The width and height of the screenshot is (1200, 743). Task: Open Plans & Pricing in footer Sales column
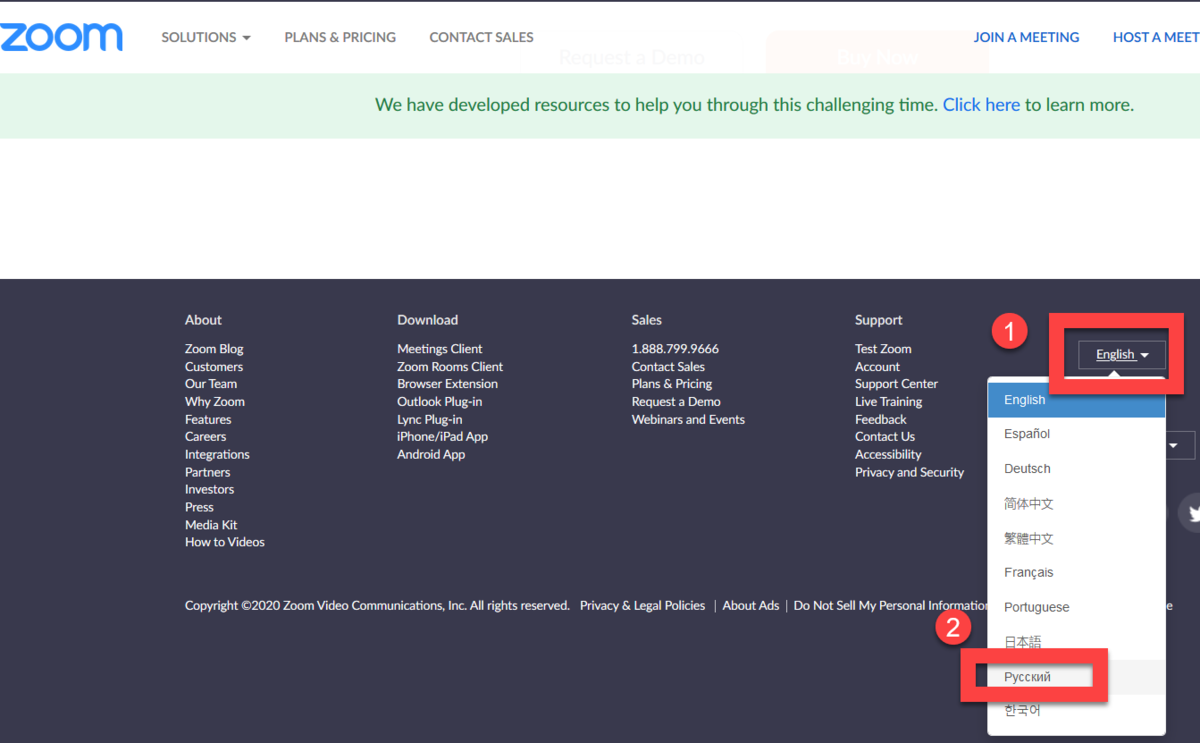pos(672,384)
